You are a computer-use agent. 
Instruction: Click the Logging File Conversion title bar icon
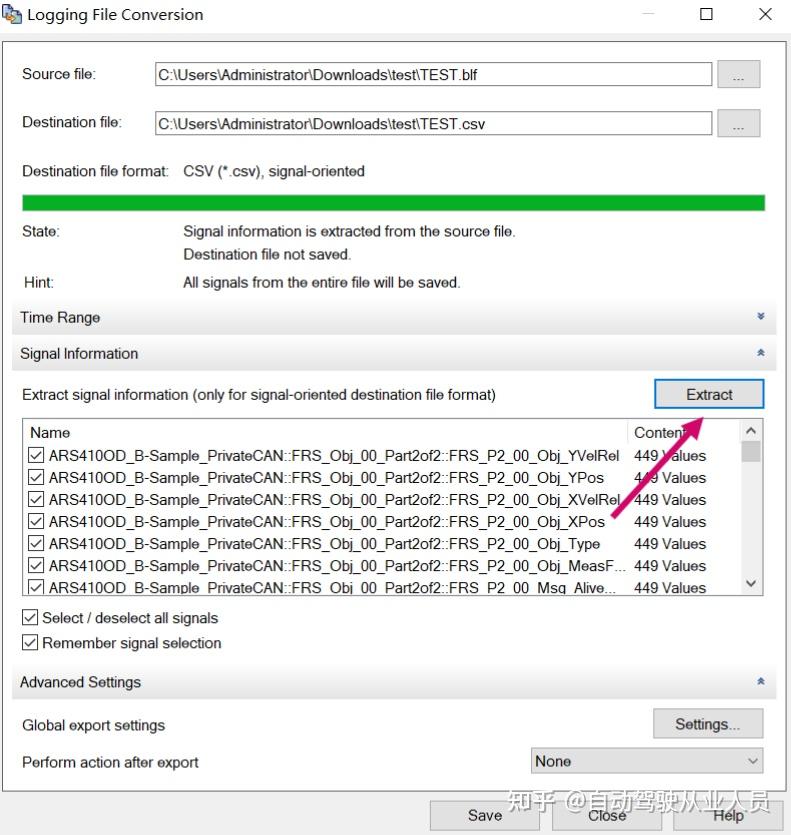(12, 14)
